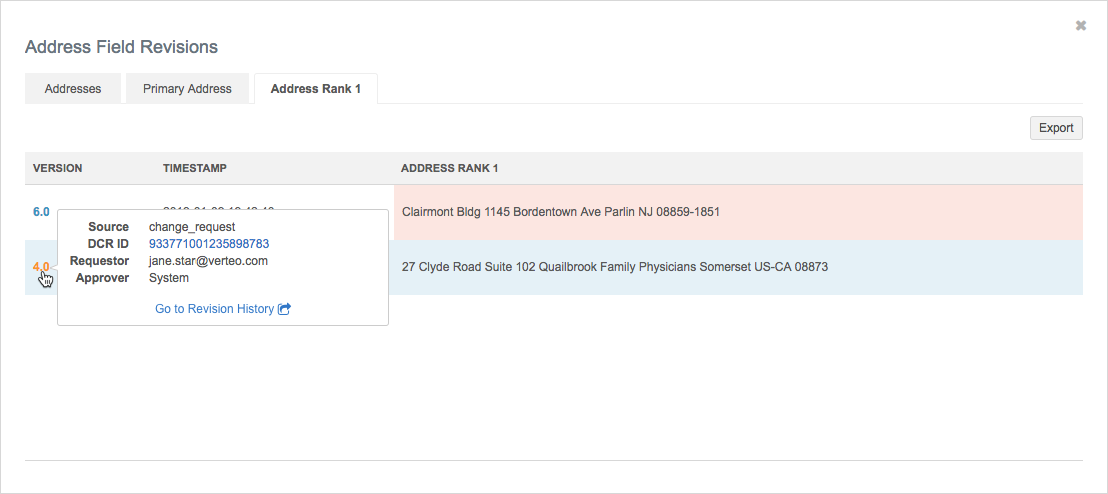Click the ADDRESS RANK 1 column header
The image size is (1108, 494).
click(x=449, y=168)
